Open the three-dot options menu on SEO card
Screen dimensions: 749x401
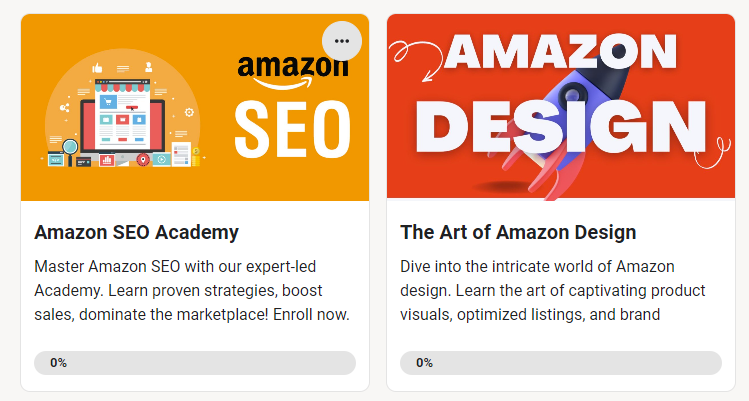[342, 41]
